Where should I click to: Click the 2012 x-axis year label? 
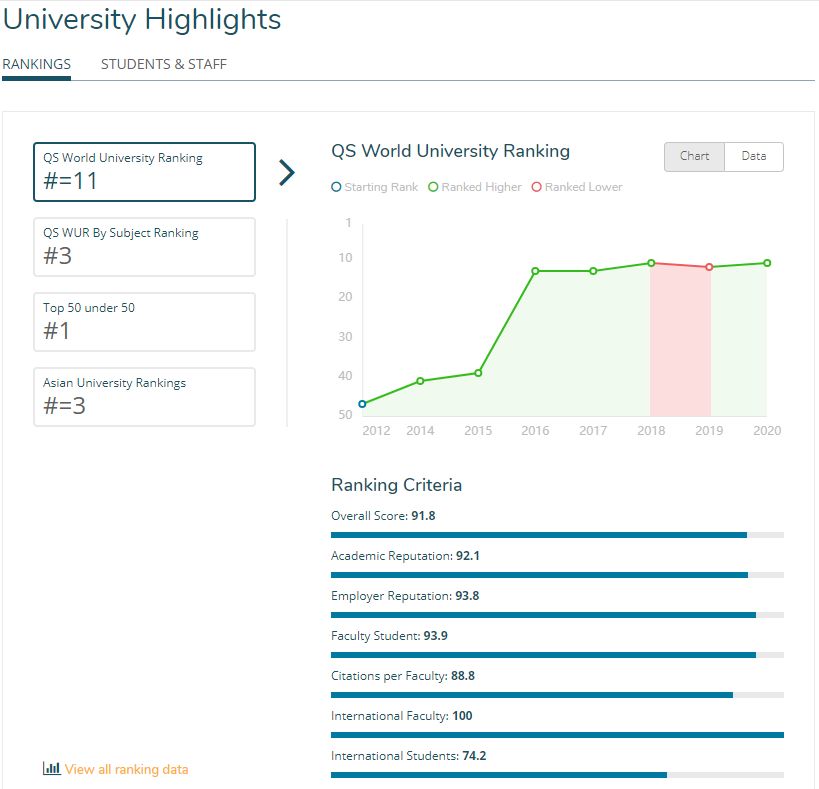pyautogui.click(x=376, y=431)
